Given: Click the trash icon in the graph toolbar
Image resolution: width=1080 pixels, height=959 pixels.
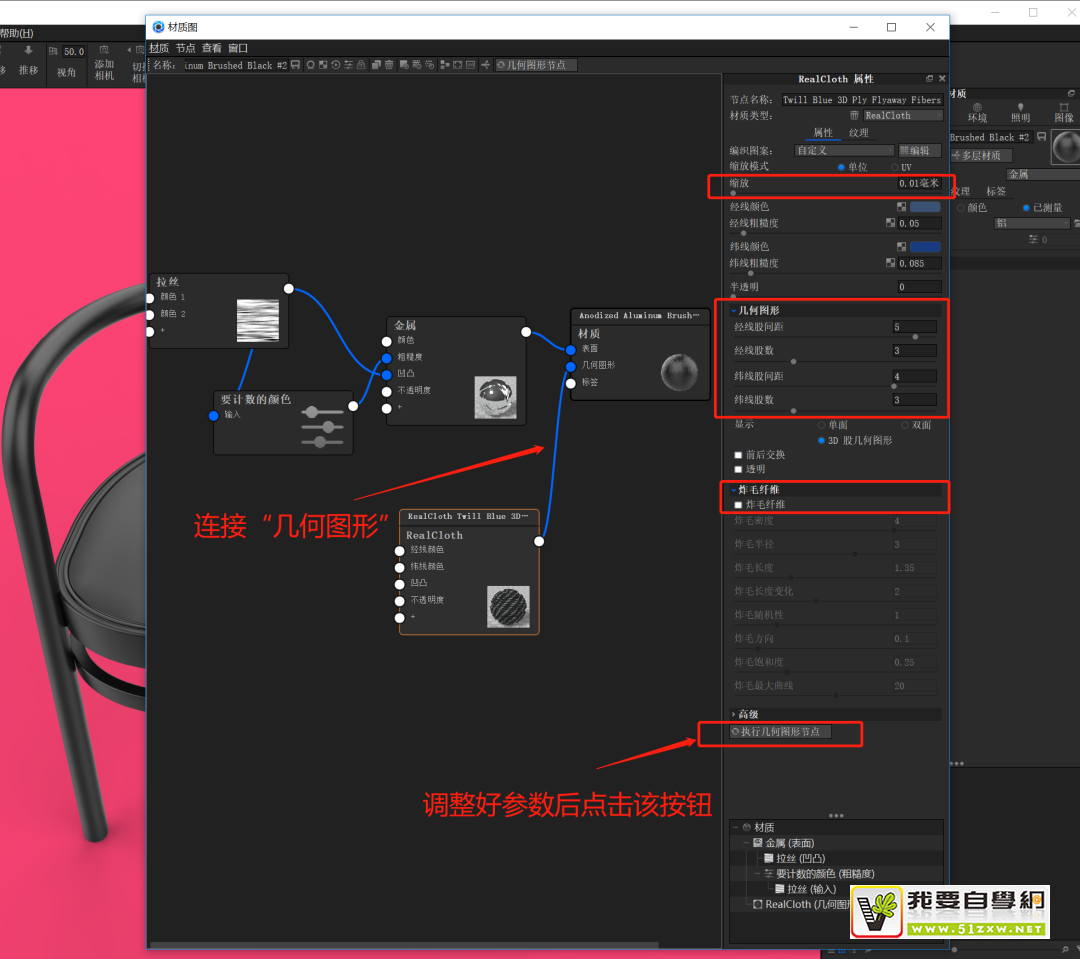Looking at the screenshot, I should click(389, 65).
